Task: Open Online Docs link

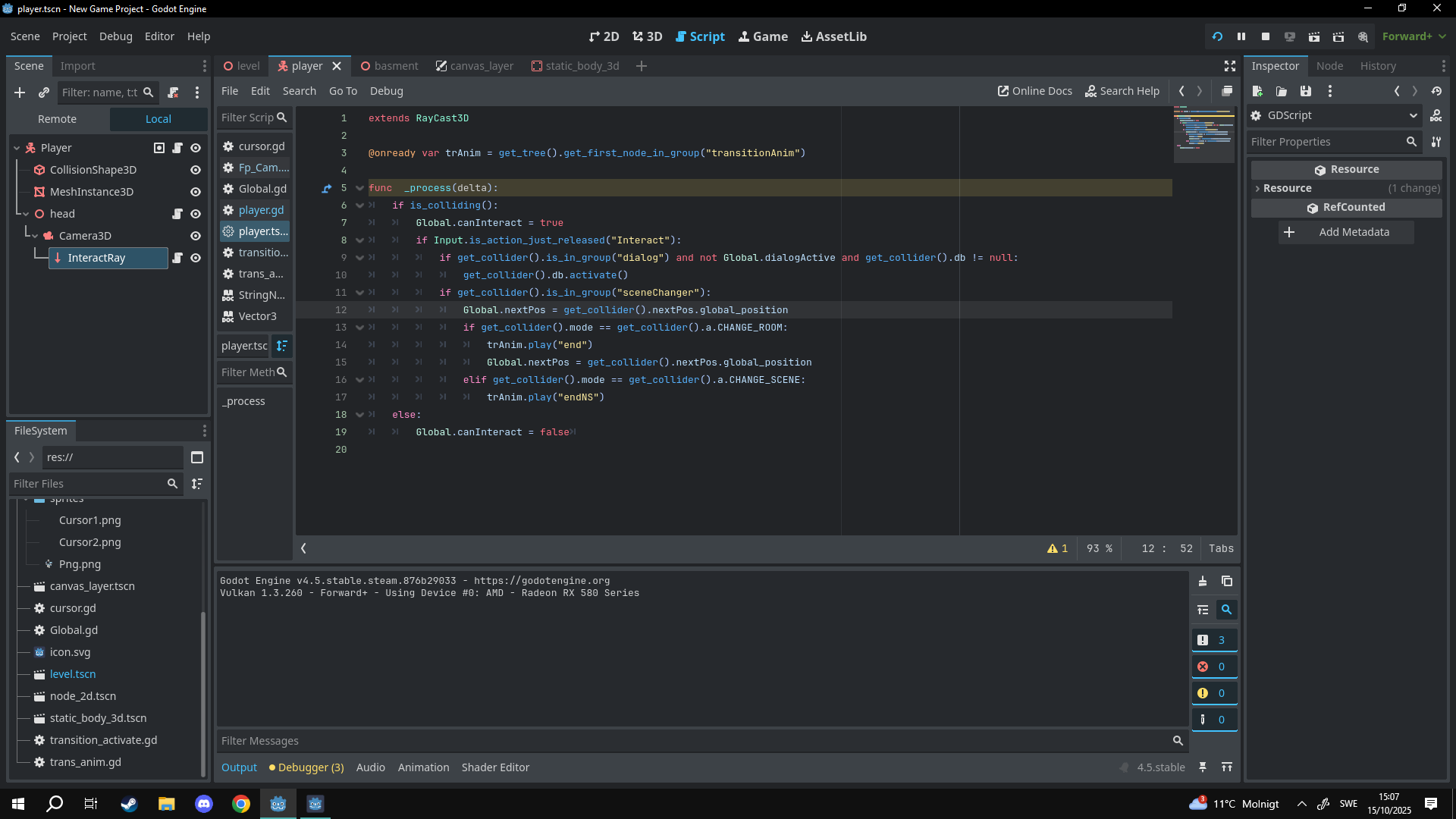Action: pyautogui.click(x=1034, y=91)
